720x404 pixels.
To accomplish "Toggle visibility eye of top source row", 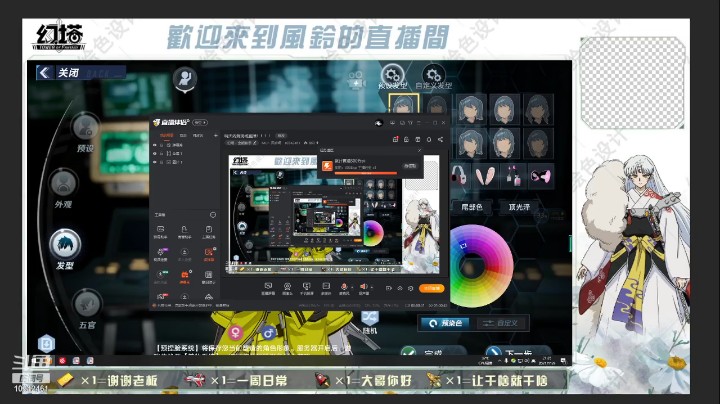I will 155,145.
